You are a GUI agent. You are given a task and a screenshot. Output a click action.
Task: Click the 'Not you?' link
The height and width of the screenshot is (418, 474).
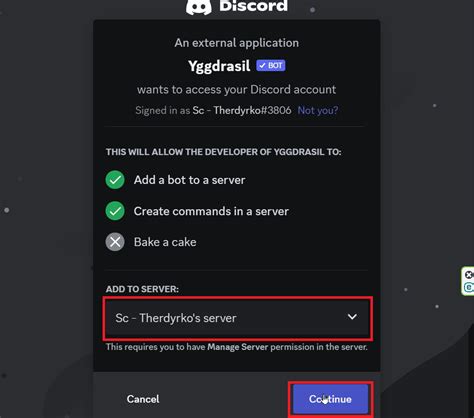(318, 110)
